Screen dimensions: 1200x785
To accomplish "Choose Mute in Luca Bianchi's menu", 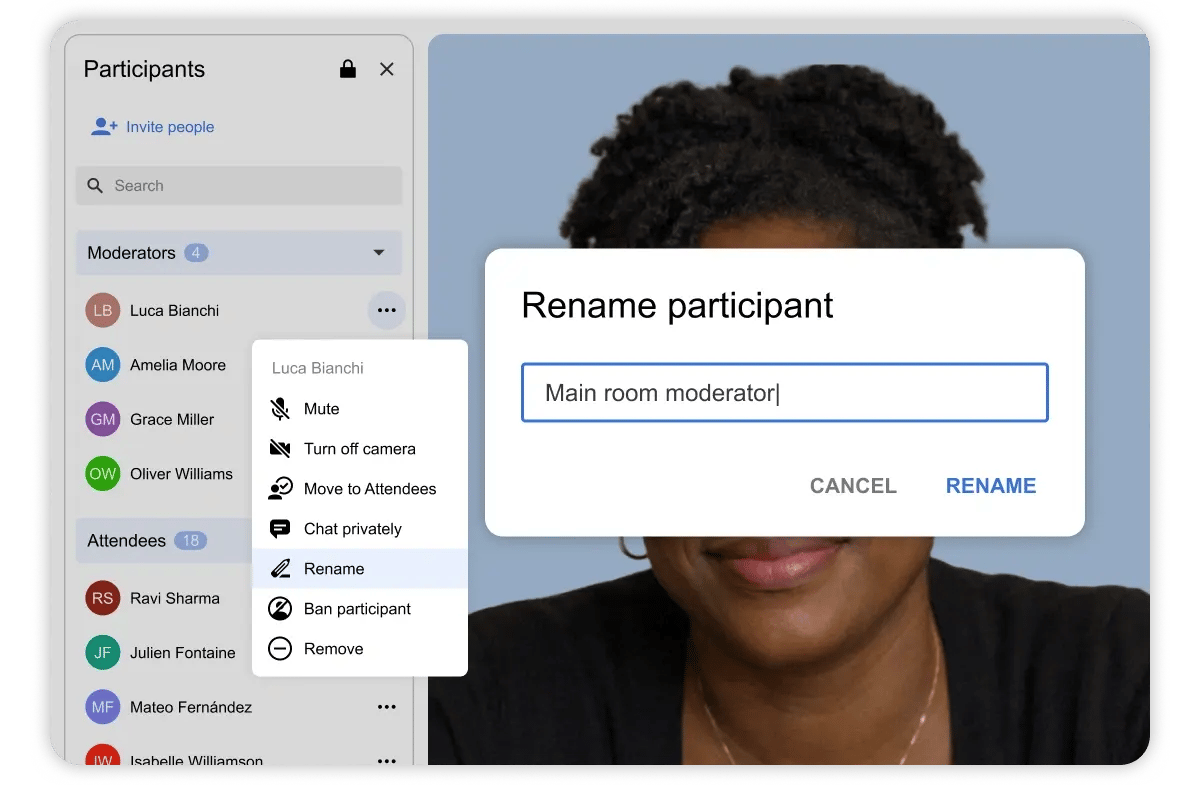I will 320,408.
